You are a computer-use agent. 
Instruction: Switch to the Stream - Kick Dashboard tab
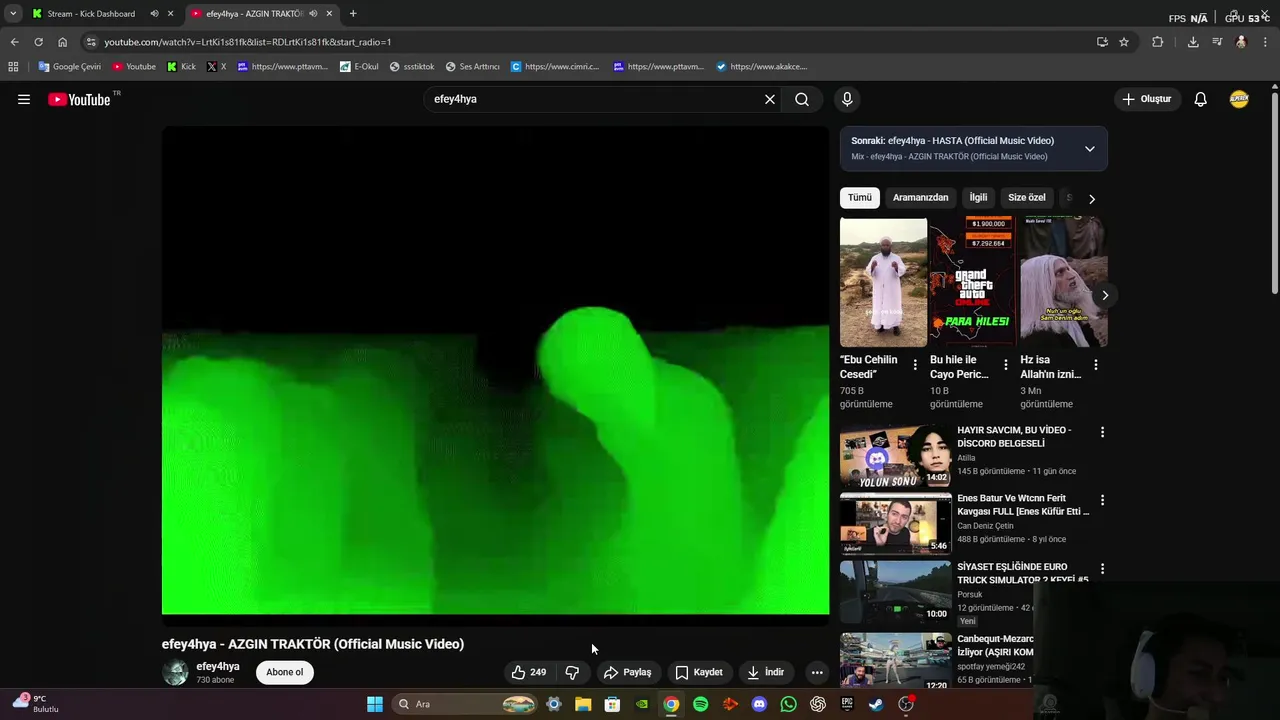(90, 14)
